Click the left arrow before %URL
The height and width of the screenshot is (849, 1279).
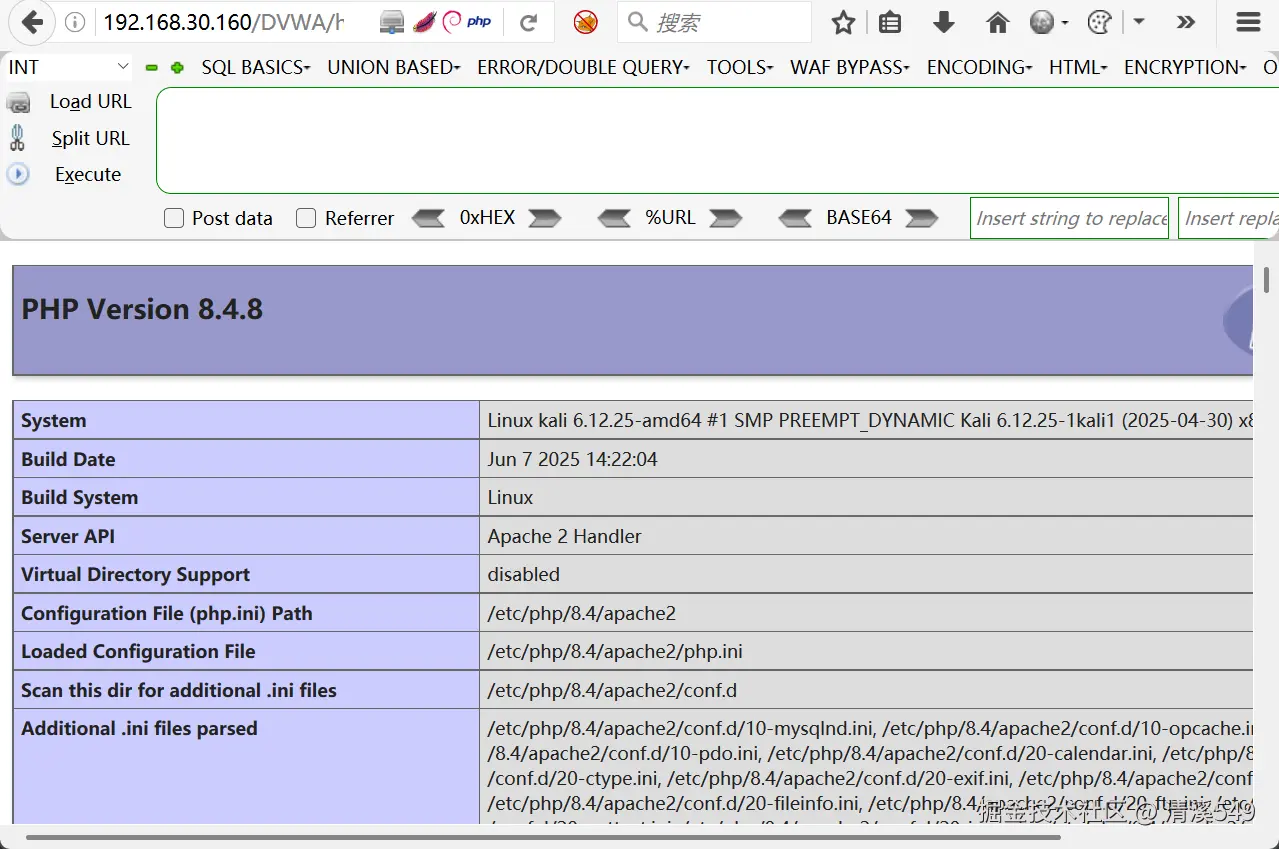pyautogui.click(x=614, y=218)
